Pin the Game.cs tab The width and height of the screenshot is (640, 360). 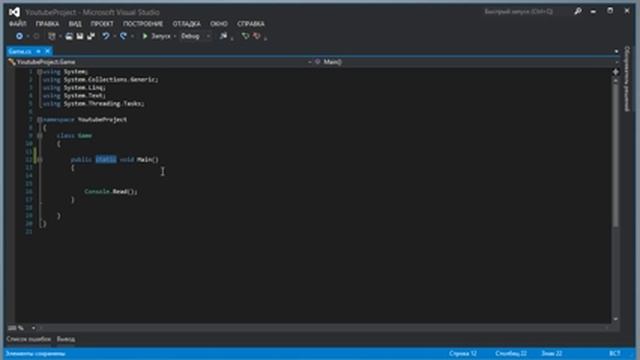pyautogui.click(x=38, y=51)
